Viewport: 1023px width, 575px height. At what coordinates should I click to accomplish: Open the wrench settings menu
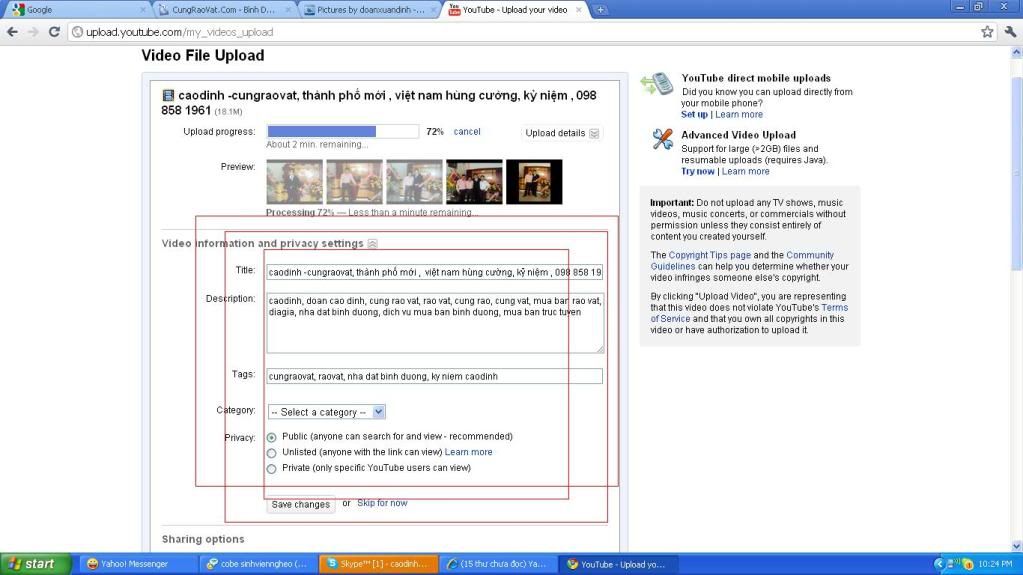pyautogui.click(x=1010, y=32)
